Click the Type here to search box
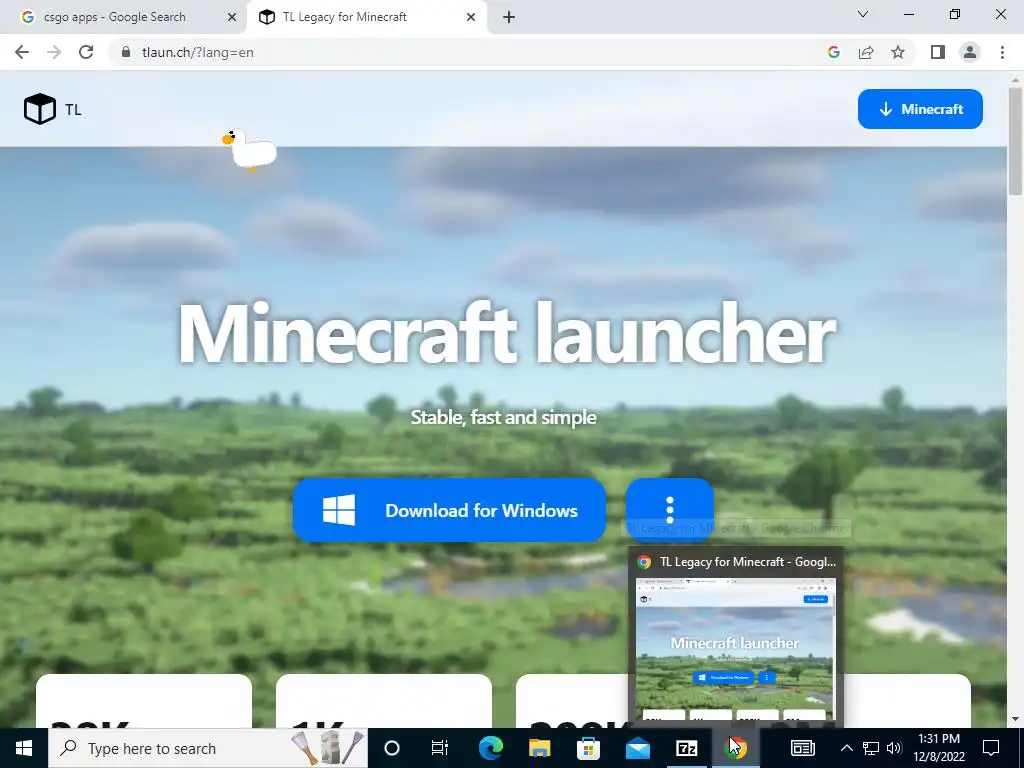This screenshot has height=768, width=1024. pos(208,748)
